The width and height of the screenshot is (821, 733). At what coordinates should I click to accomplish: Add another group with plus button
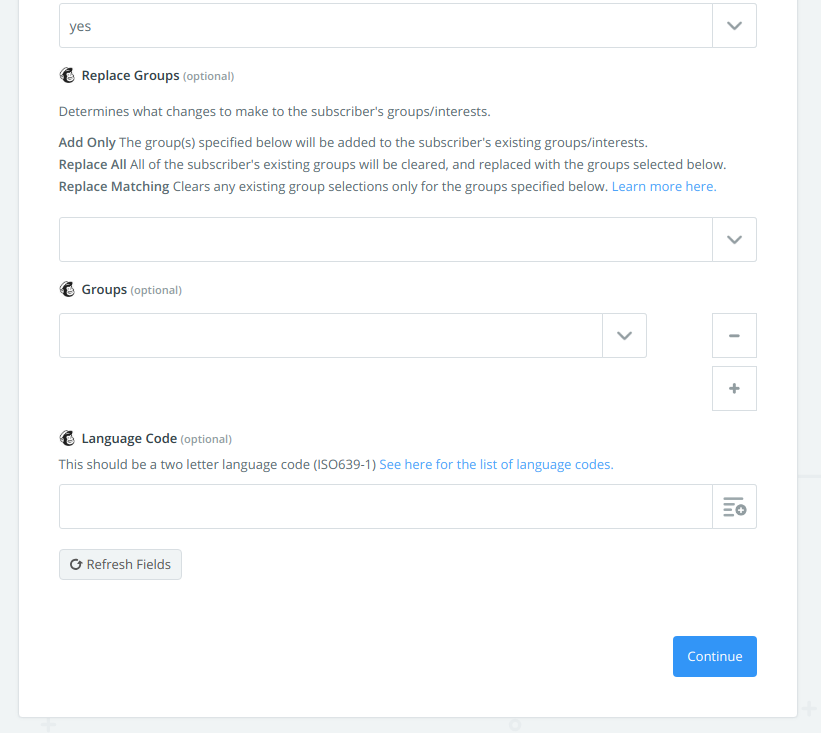(734, 388)
